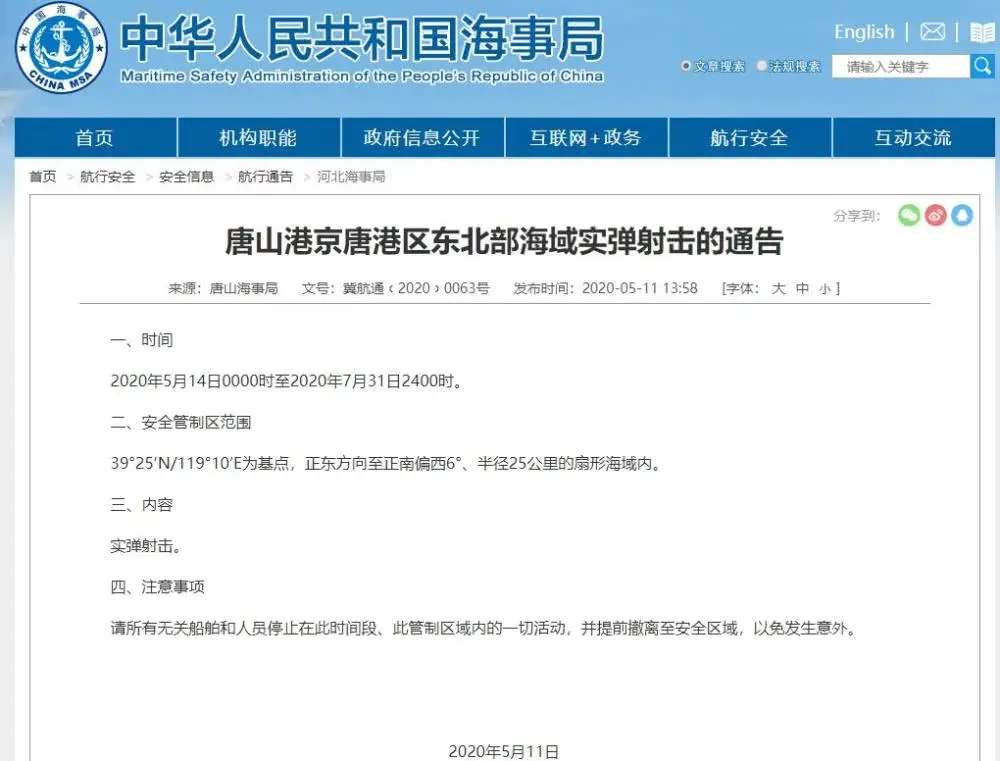The height and width of the screenshot is (761, 1000).
Task: Share the notice to Weibo
Action: tap(934, 215)
